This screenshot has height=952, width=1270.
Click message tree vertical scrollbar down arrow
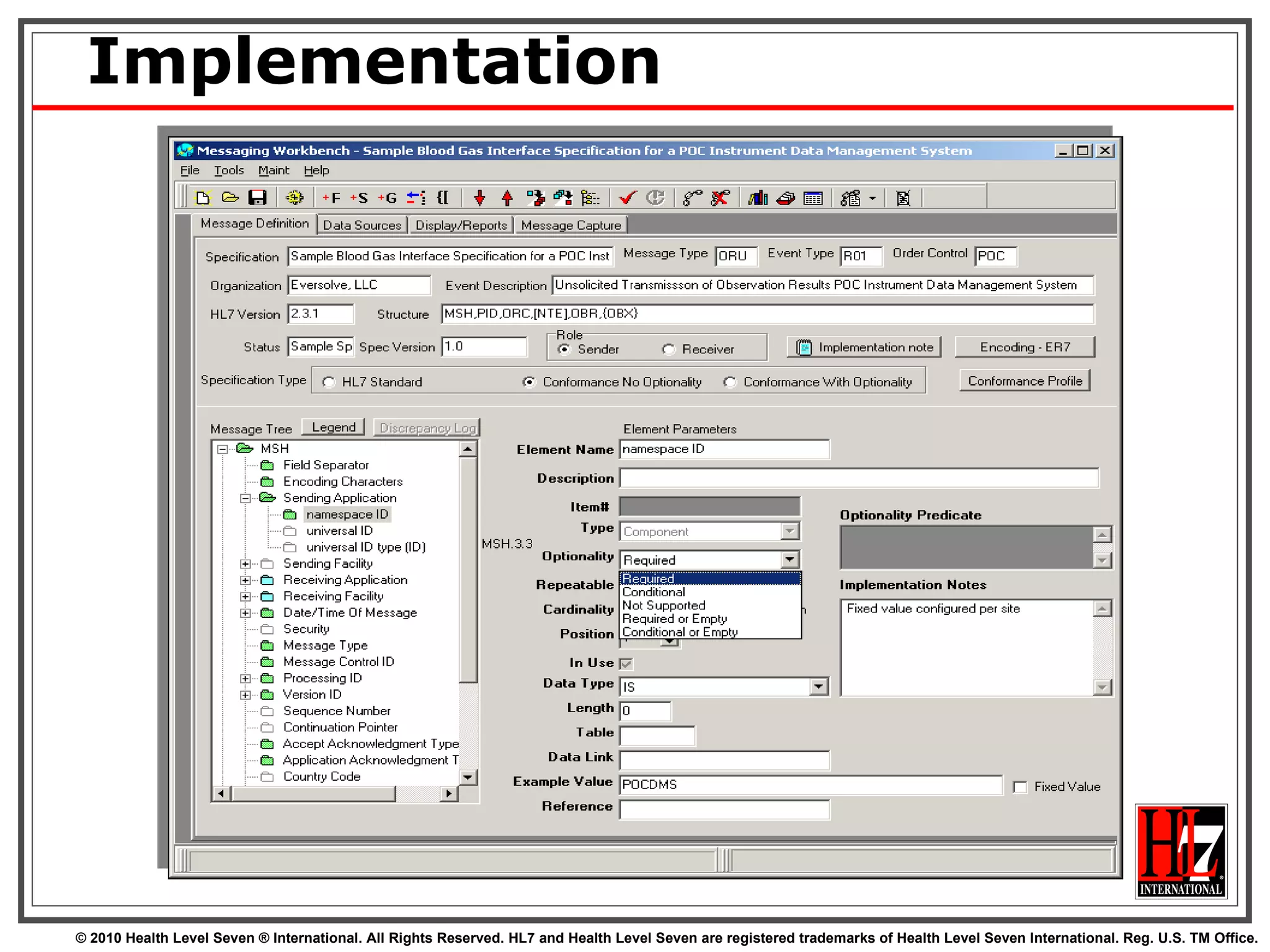[468, 777]
